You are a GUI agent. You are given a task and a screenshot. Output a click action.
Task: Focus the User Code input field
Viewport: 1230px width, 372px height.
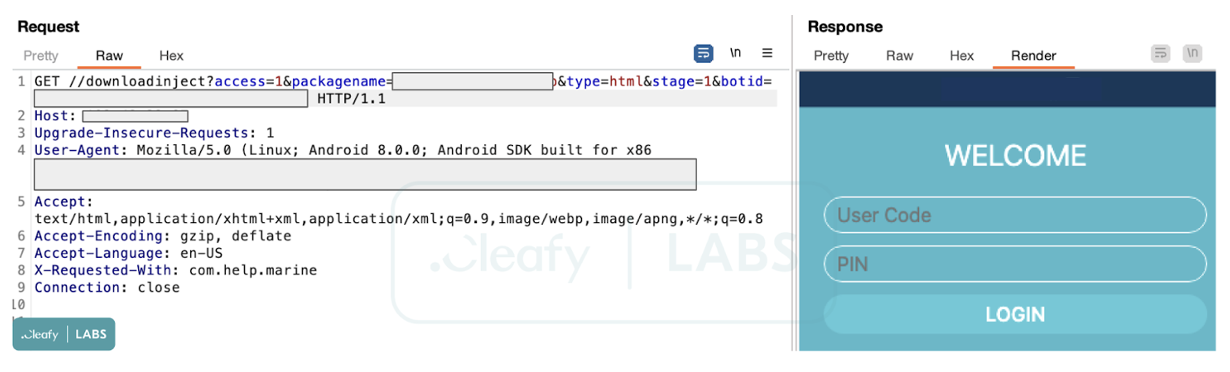click(1015, 215)
